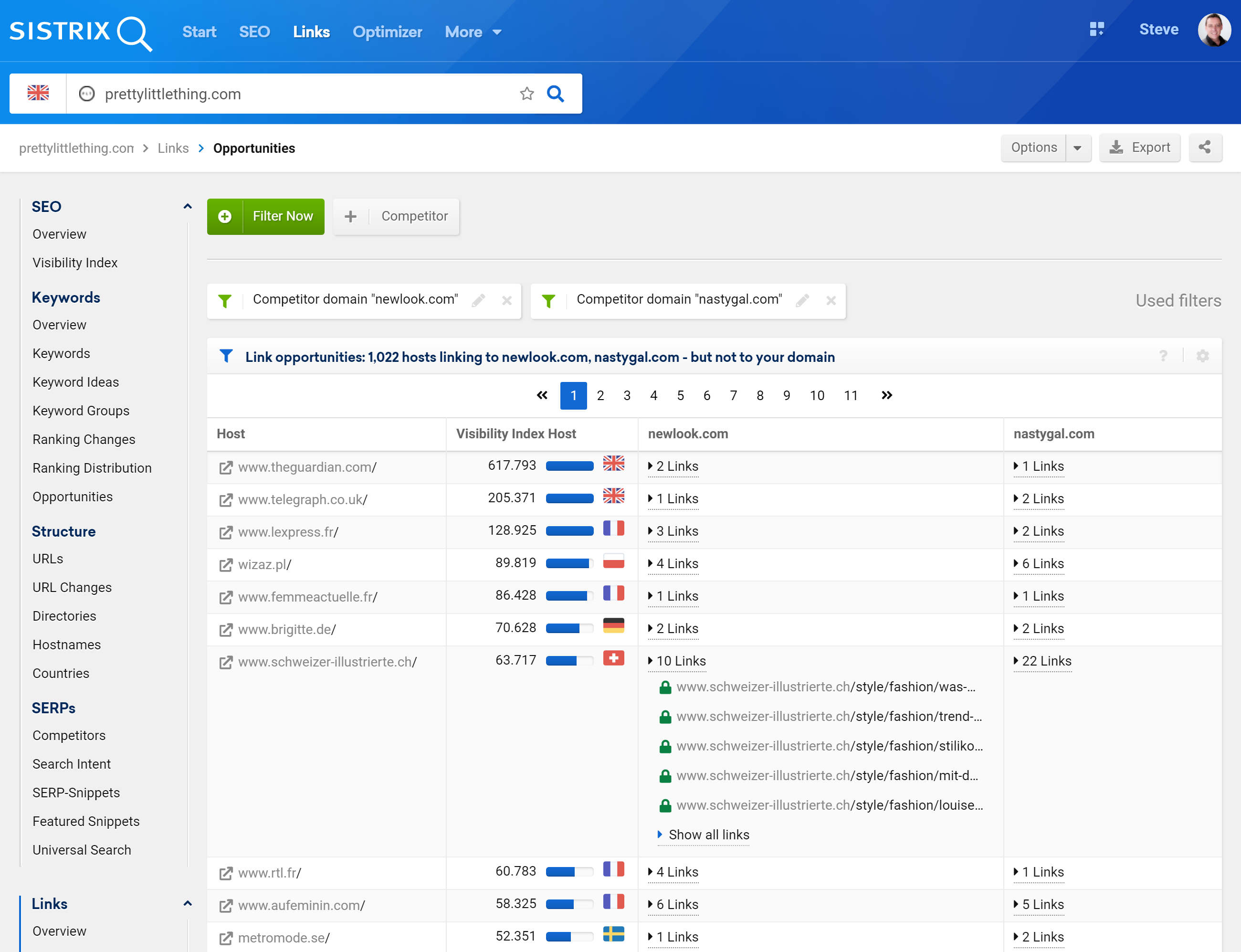Open Ranking Distribution in sidebar
Screen dimensions: 1241x952
pos(92,468)
